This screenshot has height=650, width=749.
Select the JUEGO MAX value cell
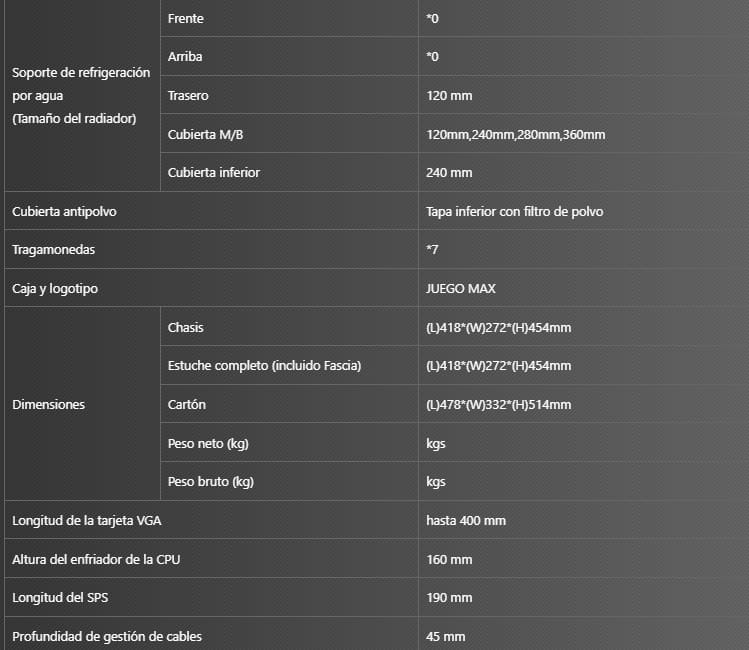click(x=583, y=288)
